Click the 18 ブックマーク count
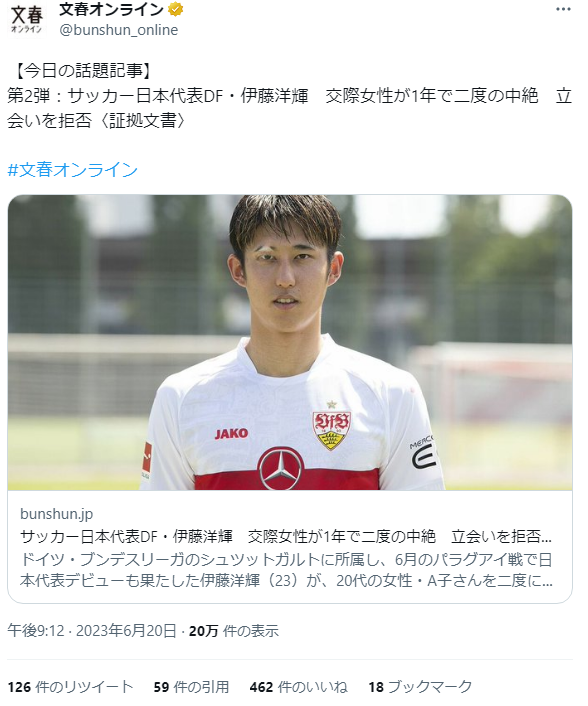Viewport: 588px width, 706px height. [x=420, y=687]
